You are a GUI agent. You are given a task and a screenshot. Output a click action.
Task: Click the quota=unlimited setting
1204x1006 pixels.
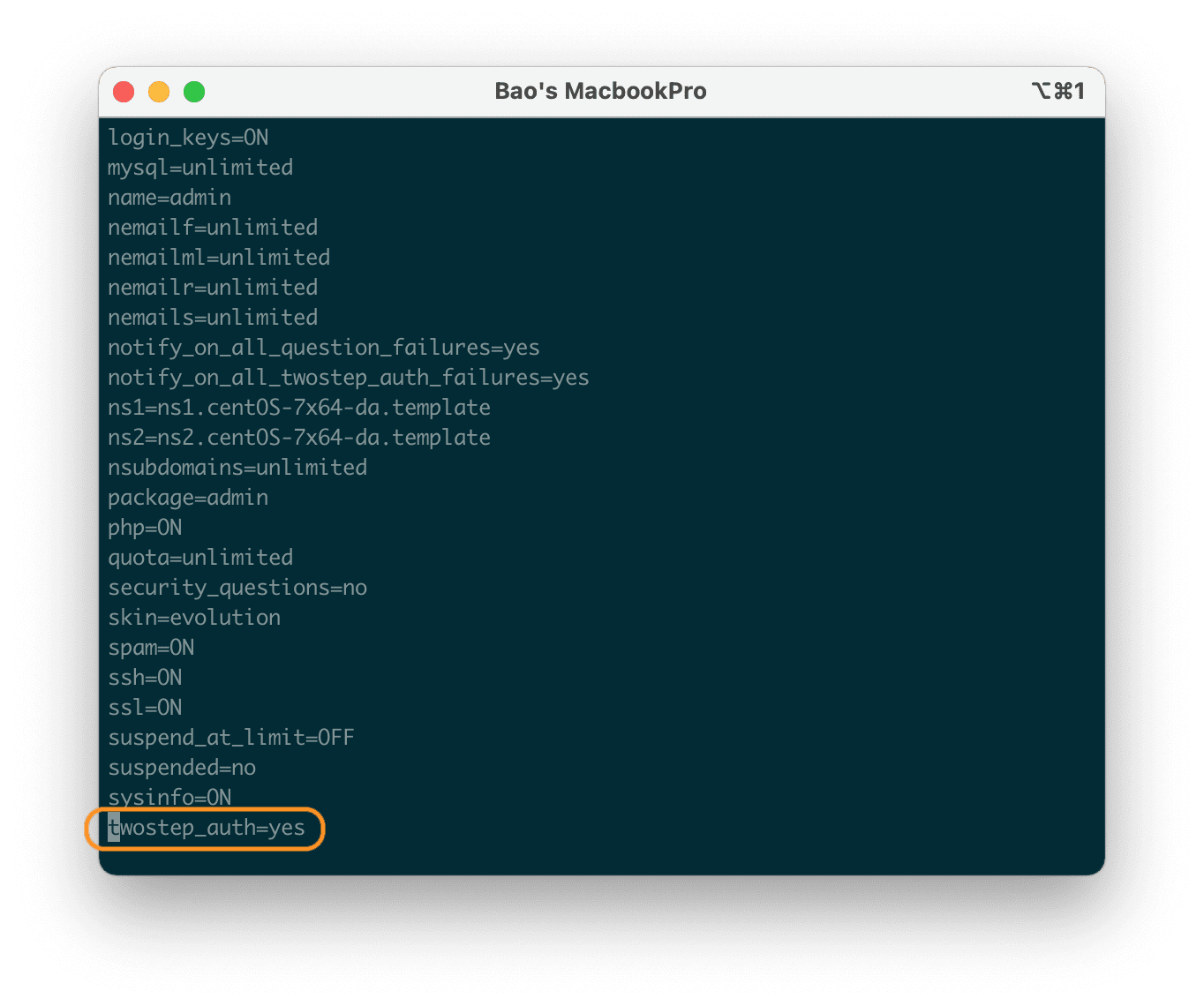point(200,557)
